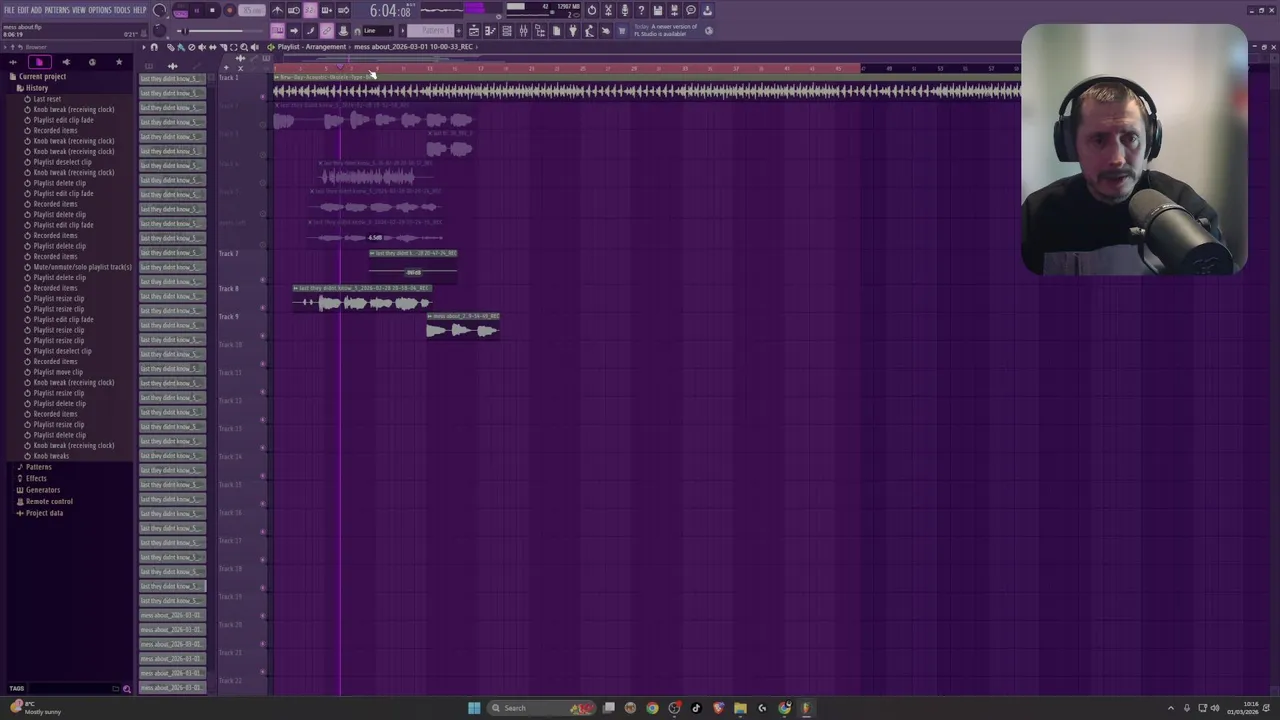The image size is (1280, 720).
Task: Select the playlist Delete tool
Action: [x=191, y=47]
